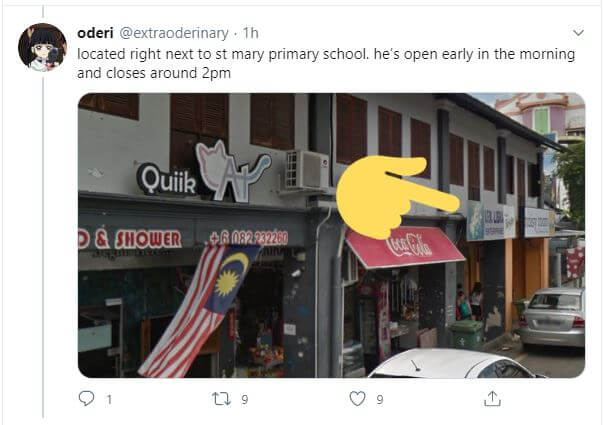604x425 pixels.
Task: Open the share tweet upload icon
Action: click(492, 398)
